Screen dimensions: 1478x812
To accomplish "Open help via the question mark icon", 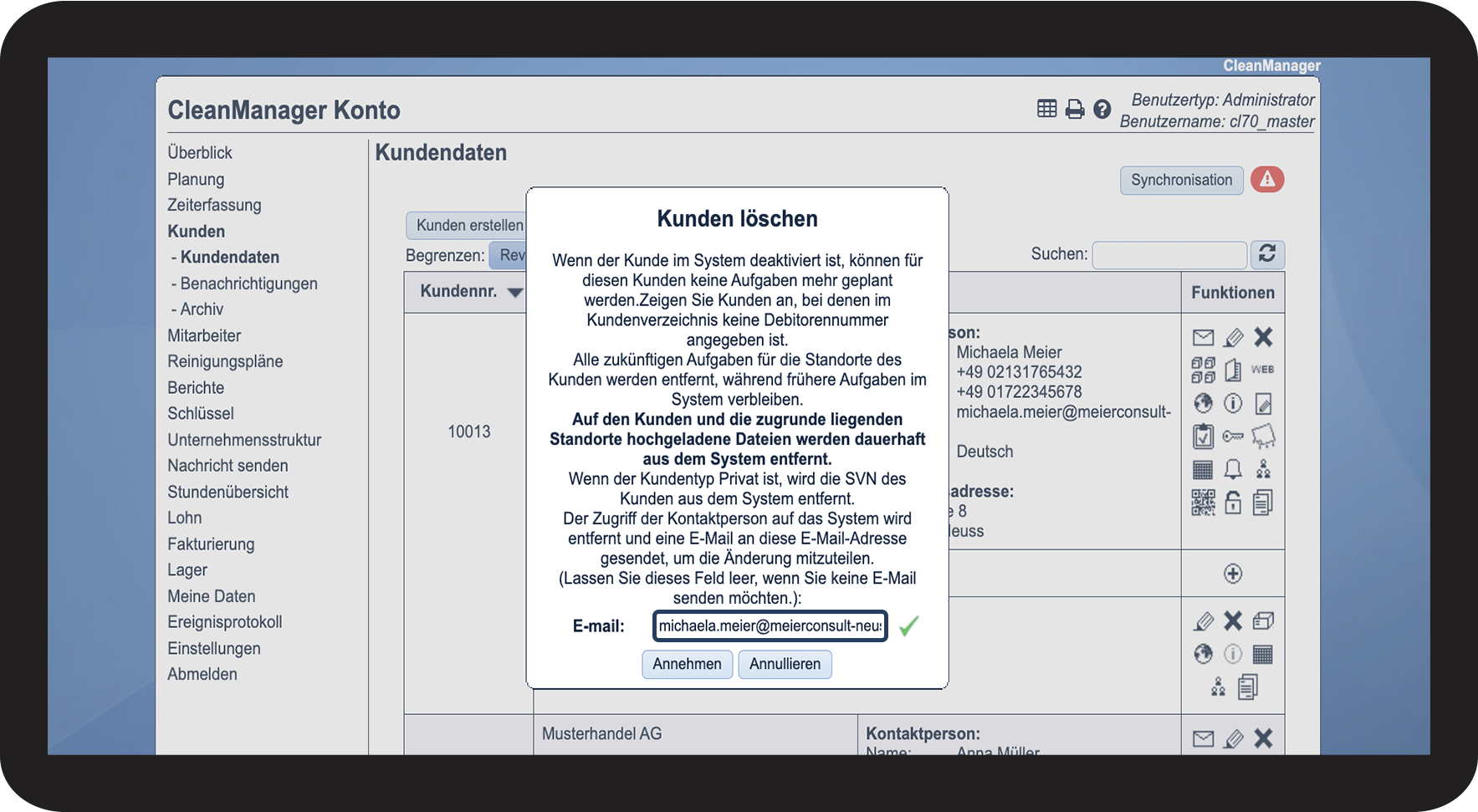I will click(x=1102, y=109).
